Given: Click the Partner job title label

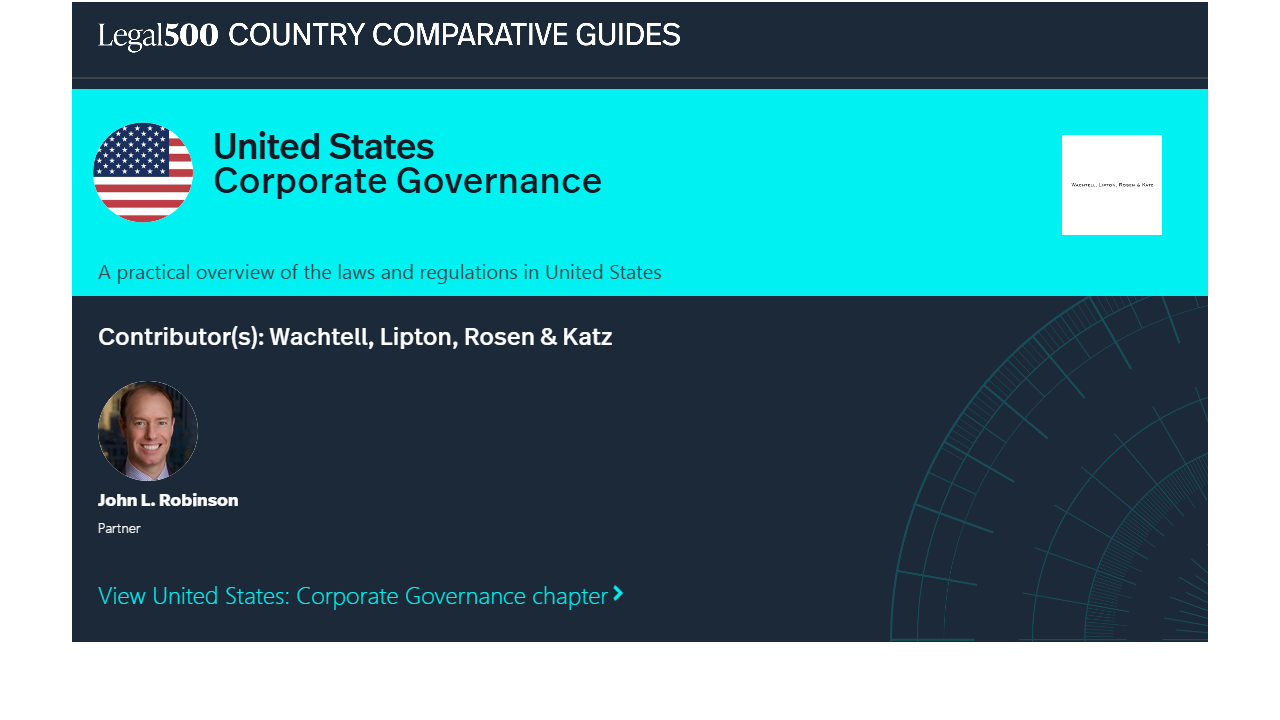Looking at the screenshot, I should click(119, 528).
